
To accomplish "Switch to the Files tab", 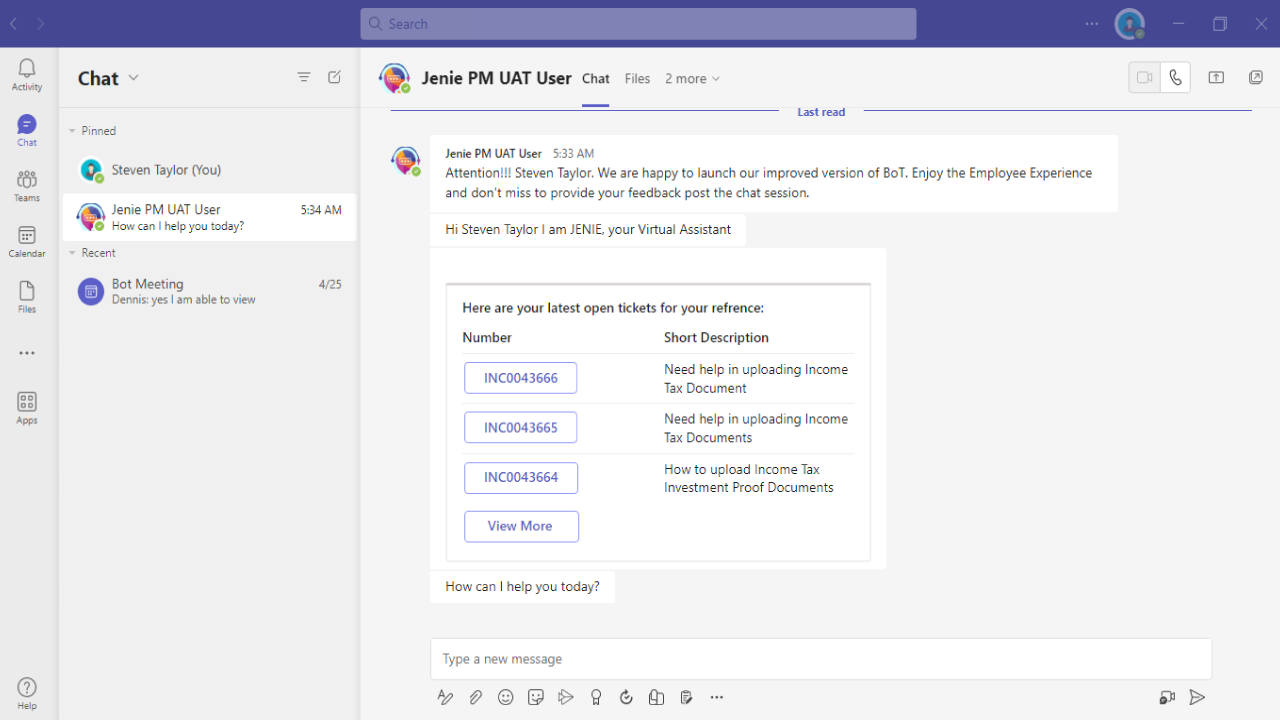I will coord(637,79).
